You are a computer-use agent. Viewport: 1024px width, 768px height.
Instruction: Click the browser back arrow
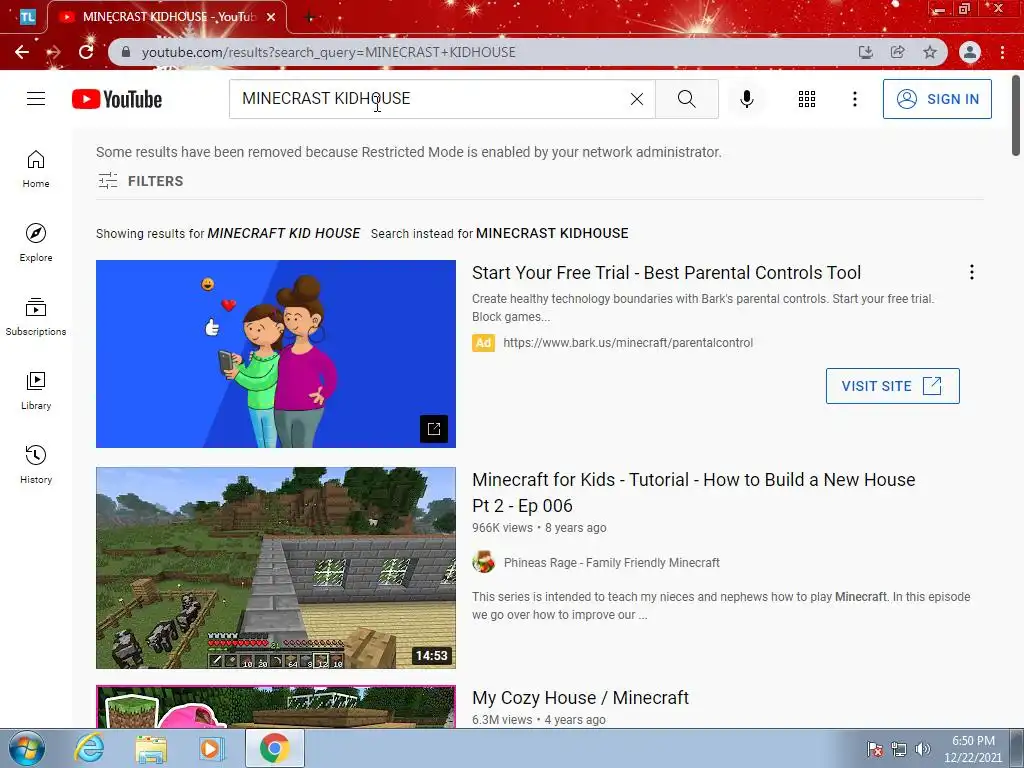[x=22, y=52]
